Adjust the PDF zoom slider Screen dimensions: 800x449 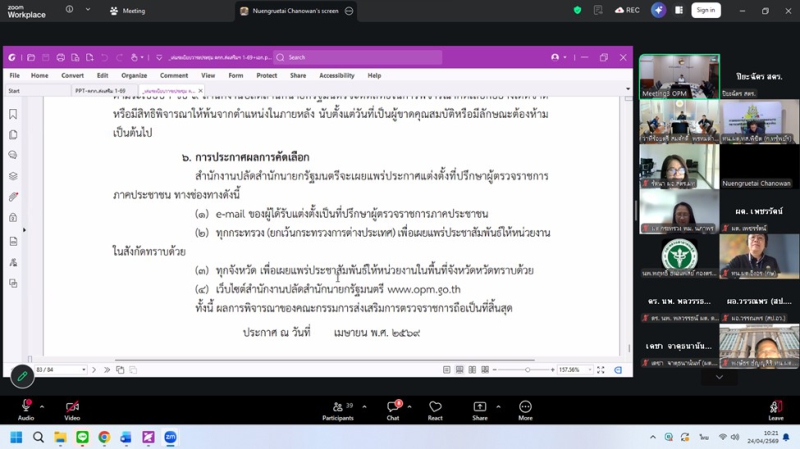527,370
